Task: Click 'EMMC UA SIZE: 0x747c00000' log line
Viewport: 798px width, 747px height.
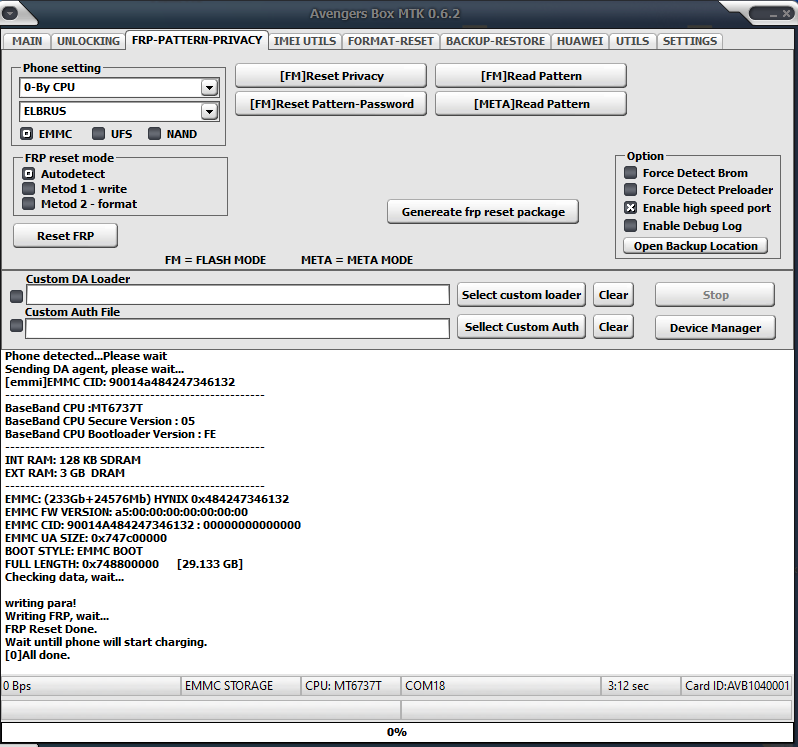Action: click(86, 538)
